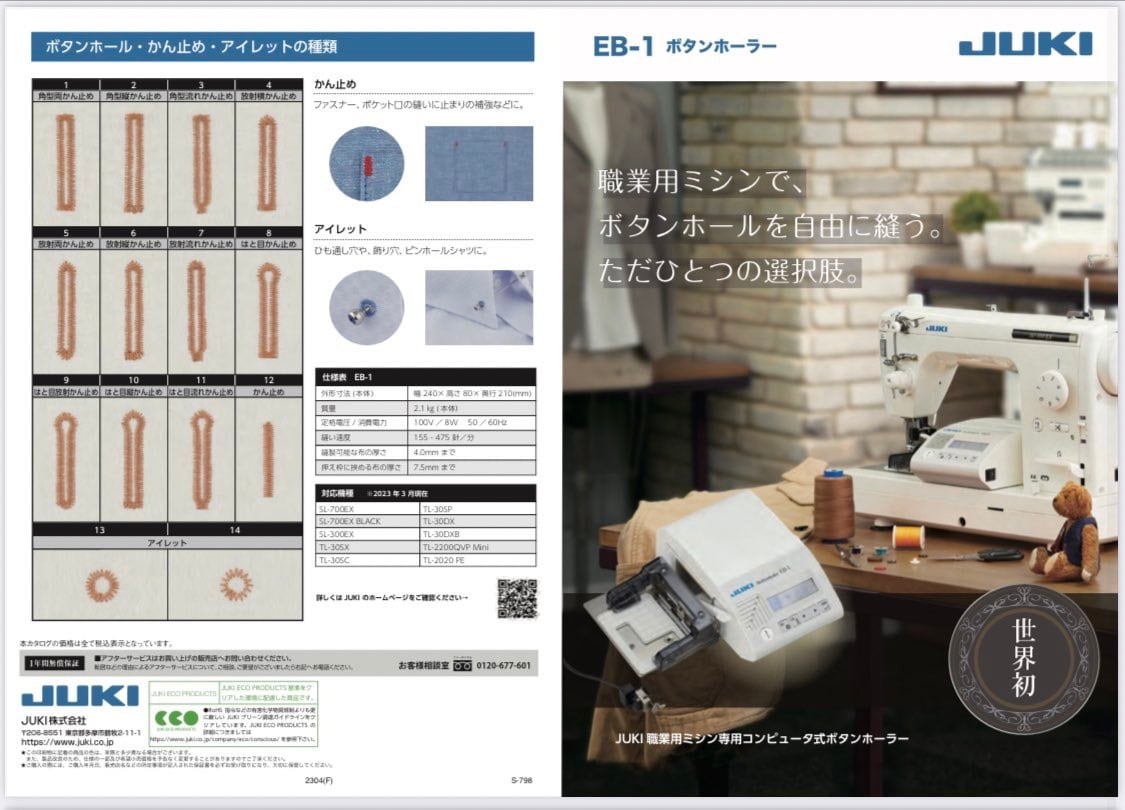Click the 2.1 kg (本体) value
Viewport: 1125px width, 810px height.
[x=436, y=408]
